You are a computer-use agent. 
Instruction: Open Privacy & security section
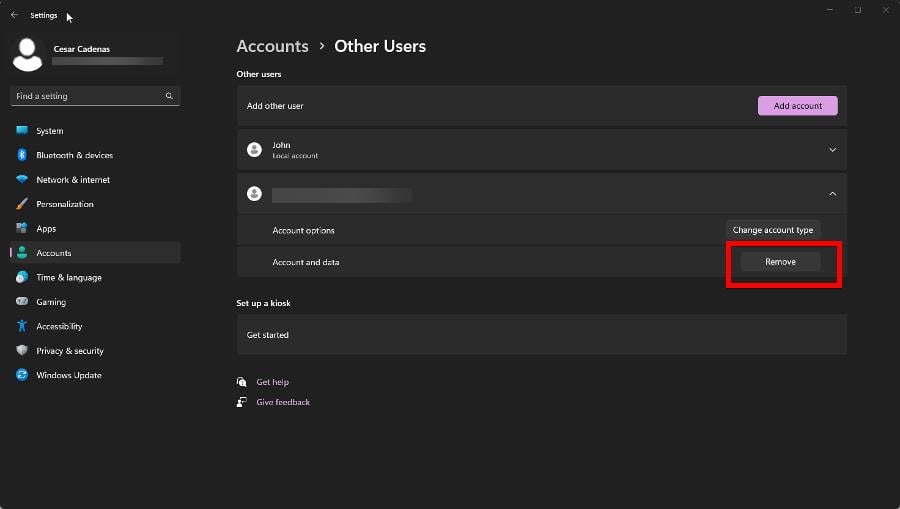click(x=69, y=351)
